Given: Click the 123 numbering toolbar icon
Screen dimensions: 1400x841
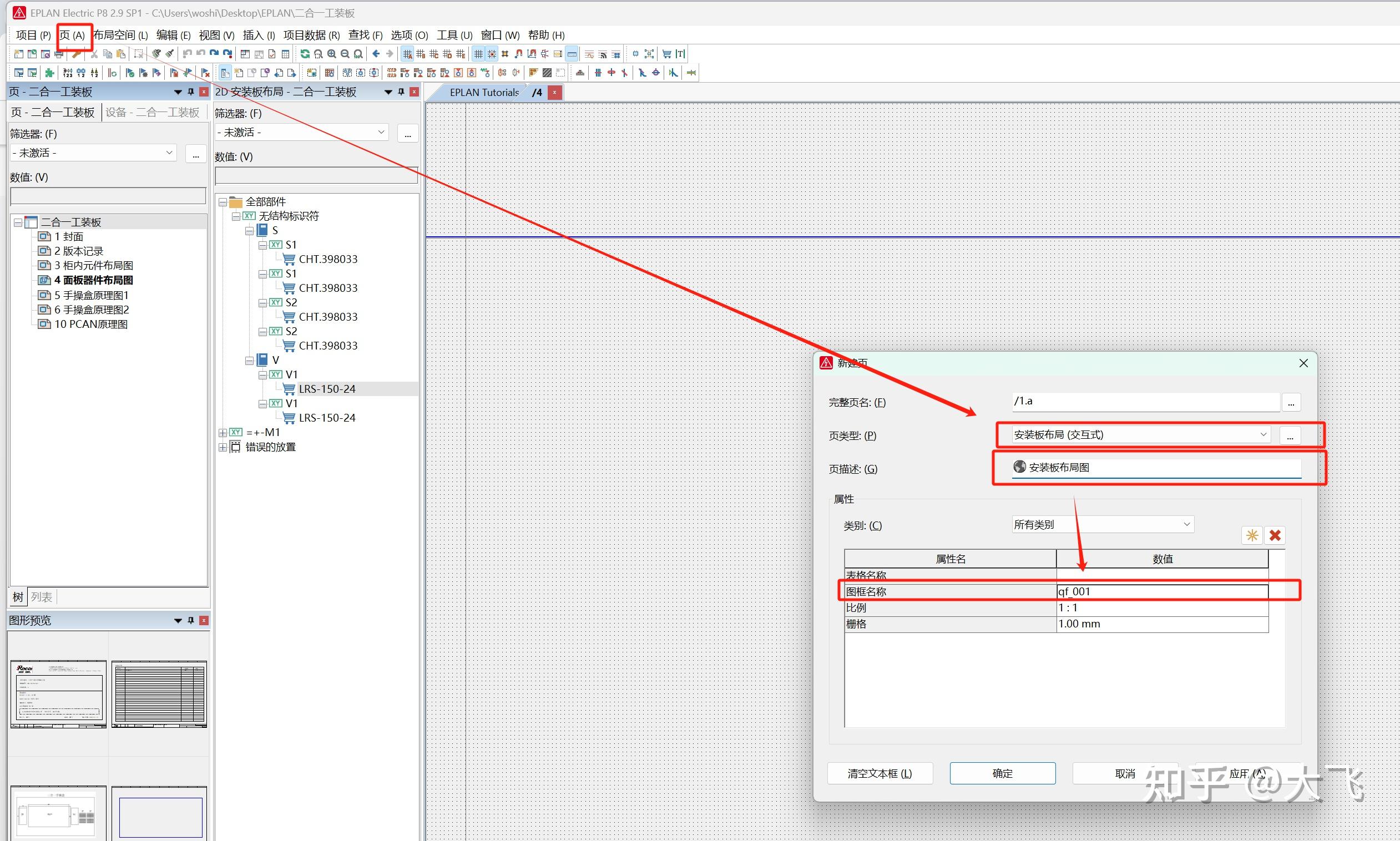Looking at the screenshot, I should click(68, 73).
